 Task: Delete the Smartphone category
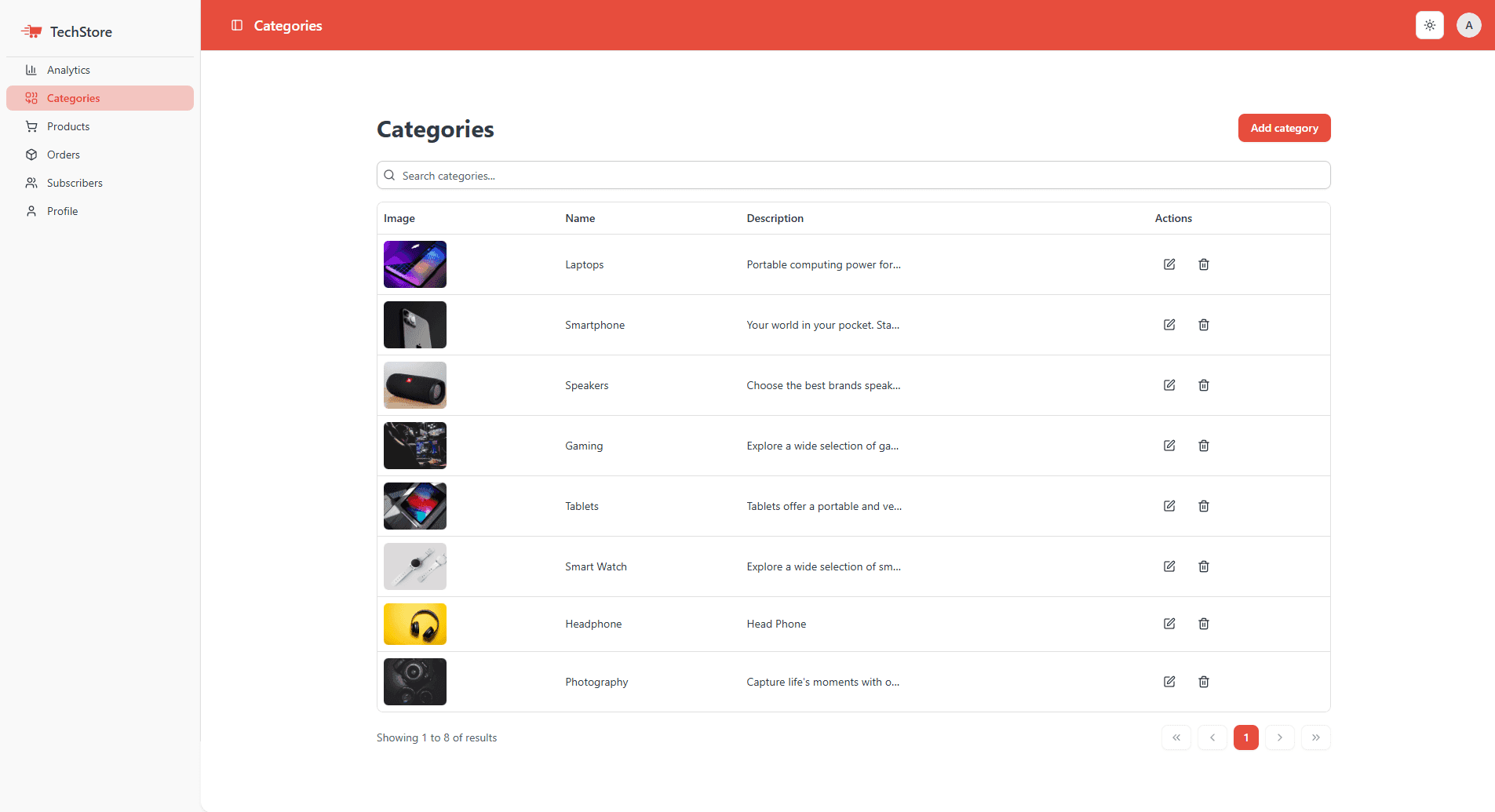click(1204, 325)
